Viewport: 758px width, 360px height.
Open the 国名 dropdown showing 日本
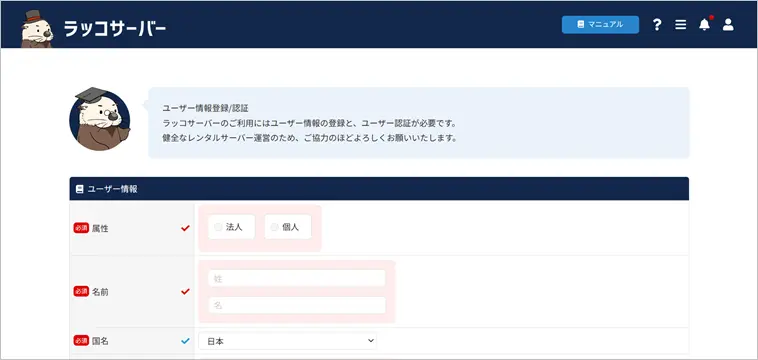click(x=288, y=341)
